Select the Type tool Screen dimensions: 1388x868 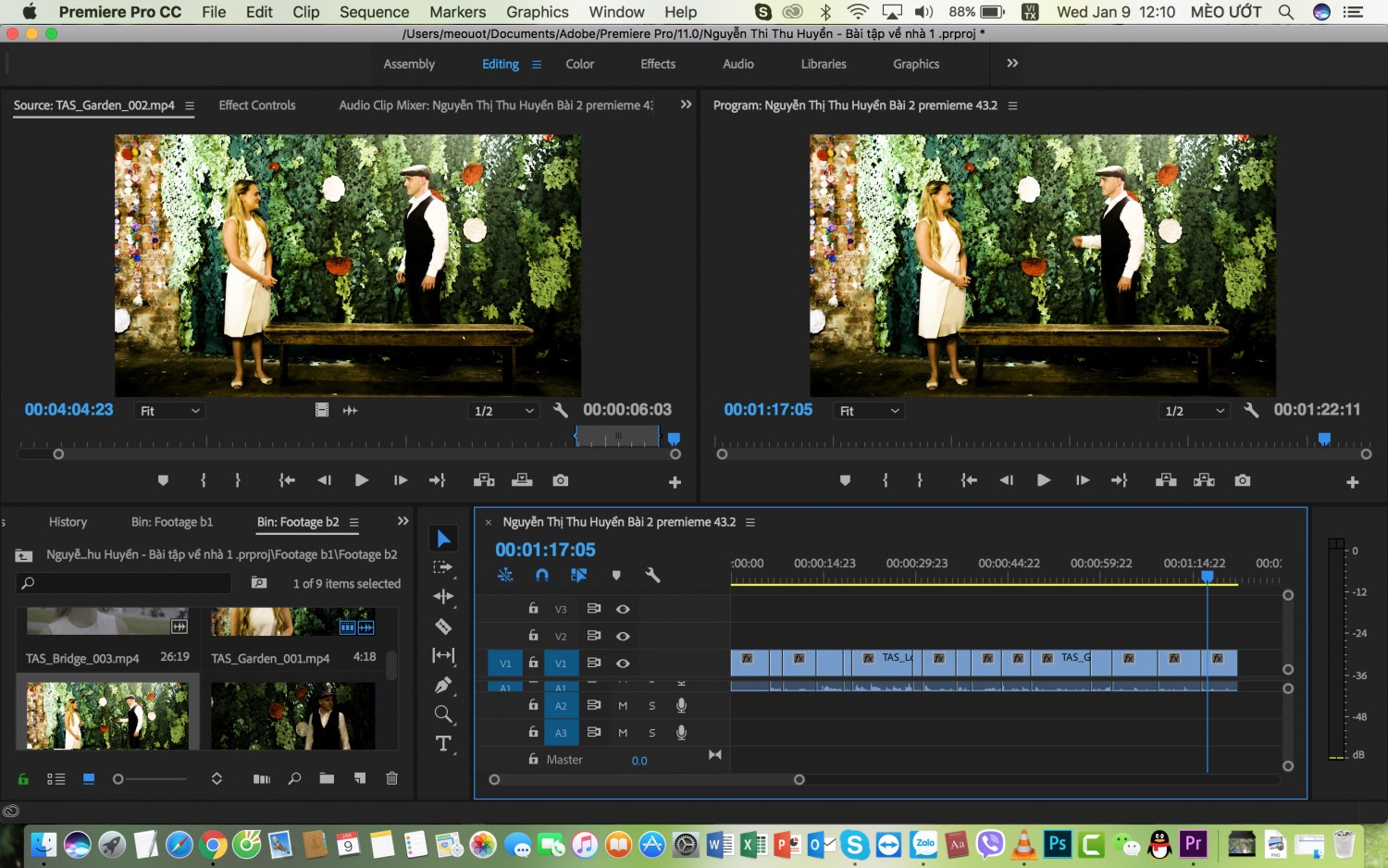pyautogui.click(x=443, y=744)
